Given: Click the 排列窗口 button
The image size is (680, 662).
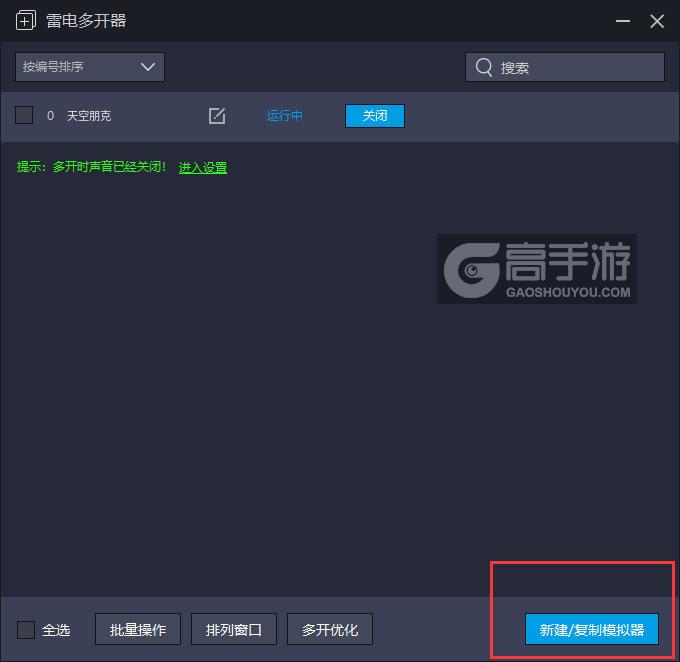Looking at the screenshot, I should [234, 629].
